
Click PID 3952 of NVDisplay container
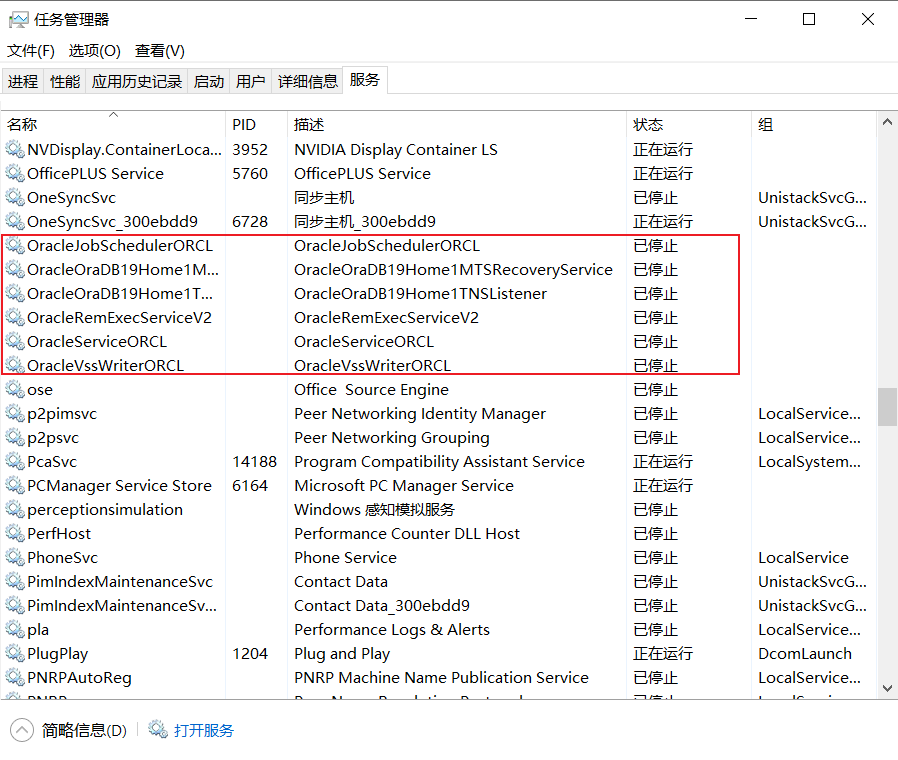tap(250, 149)
